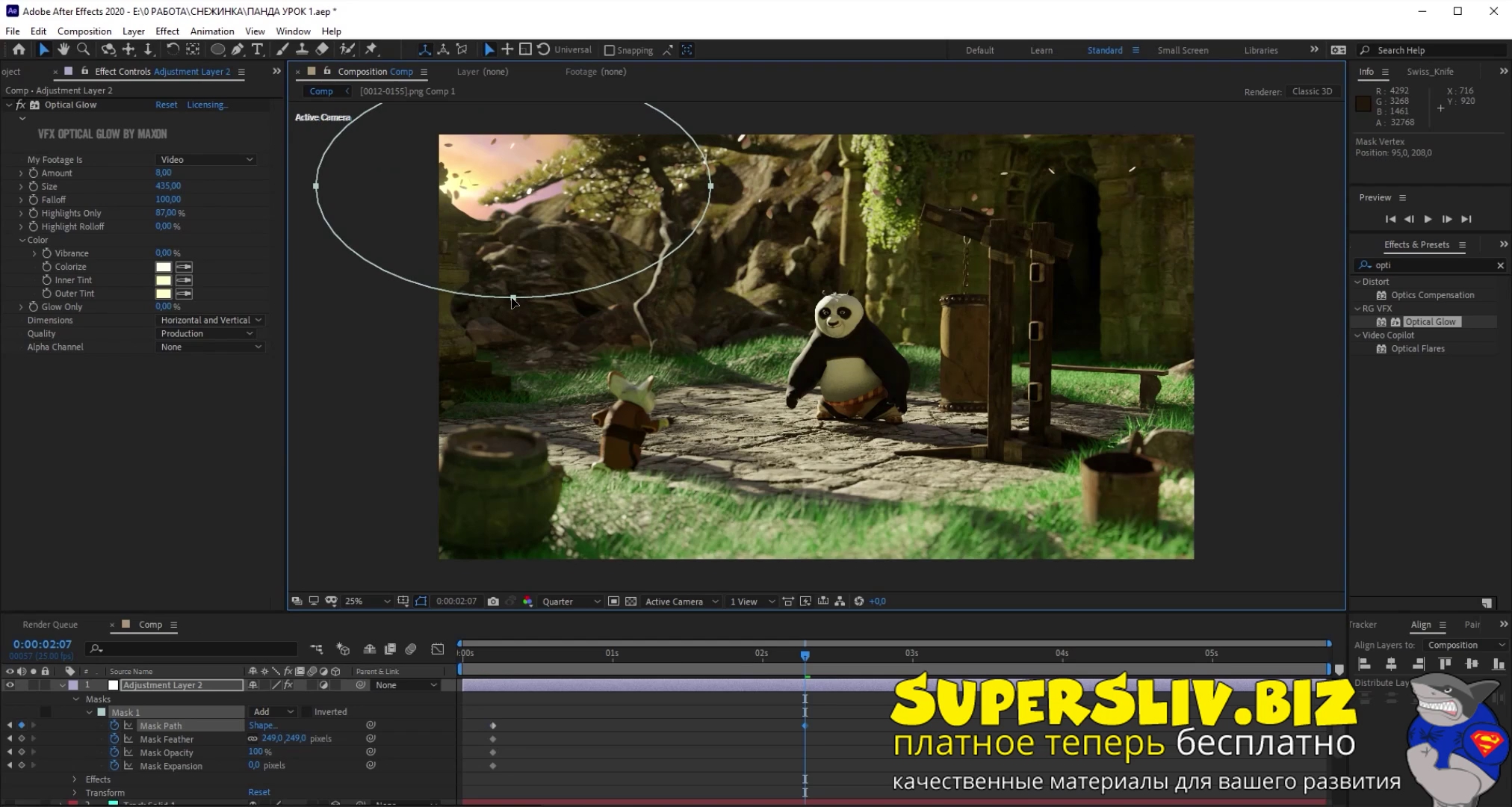Enable the Snapping checkbox

pos(610,50)
